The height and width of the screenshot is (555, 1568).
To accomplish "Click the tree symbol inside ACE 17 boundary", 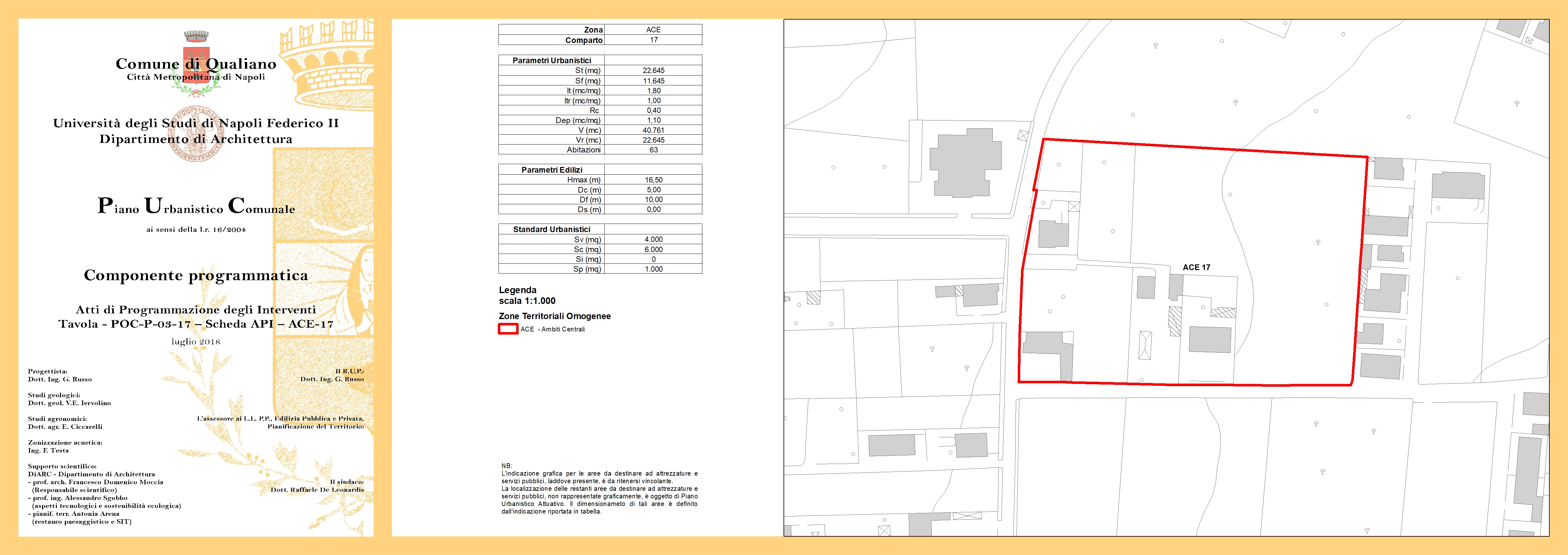I will pyautogui.click(x=1318, y=243).
